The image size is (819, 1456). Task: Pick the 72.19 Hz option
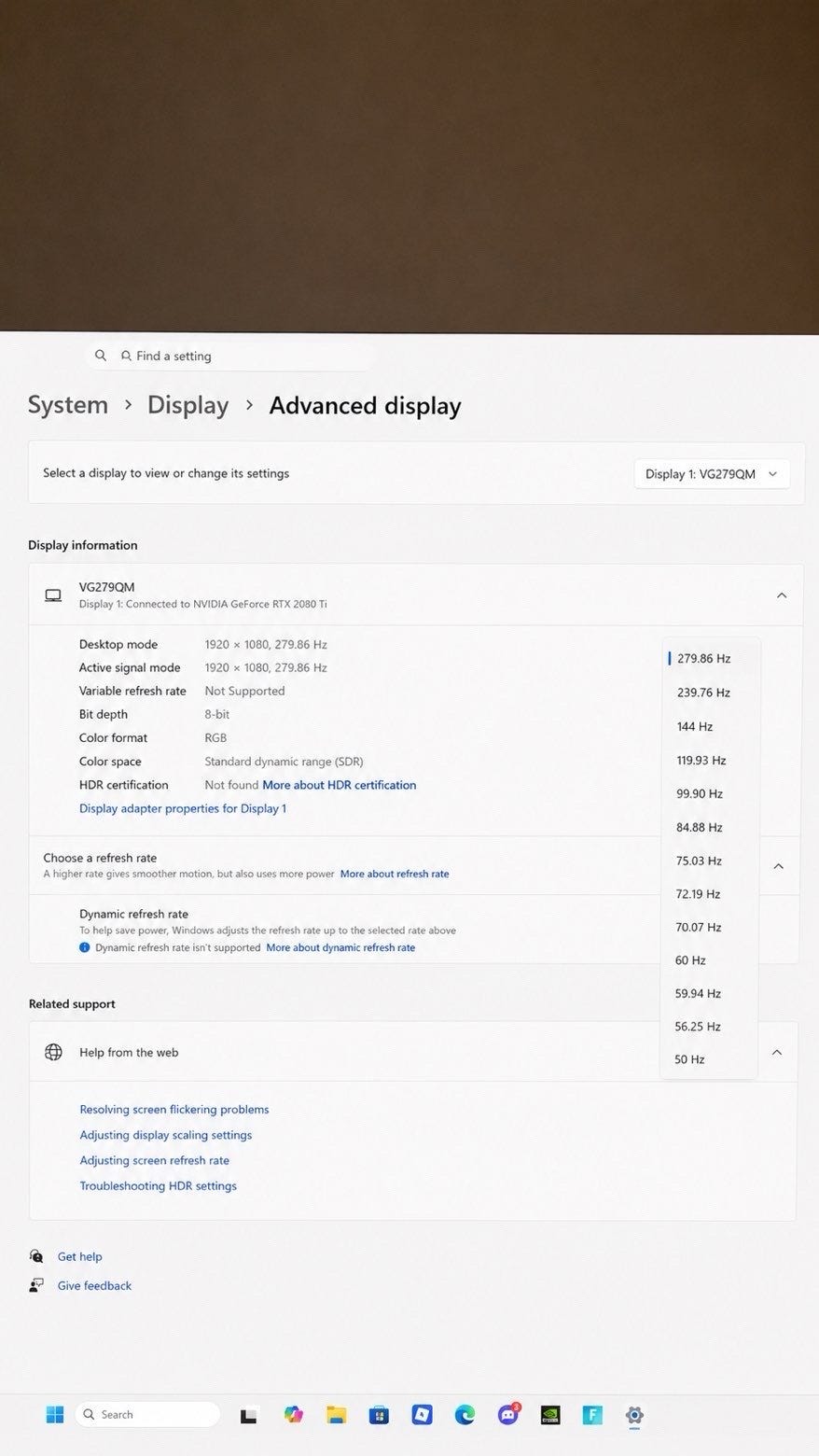[709, 894]
